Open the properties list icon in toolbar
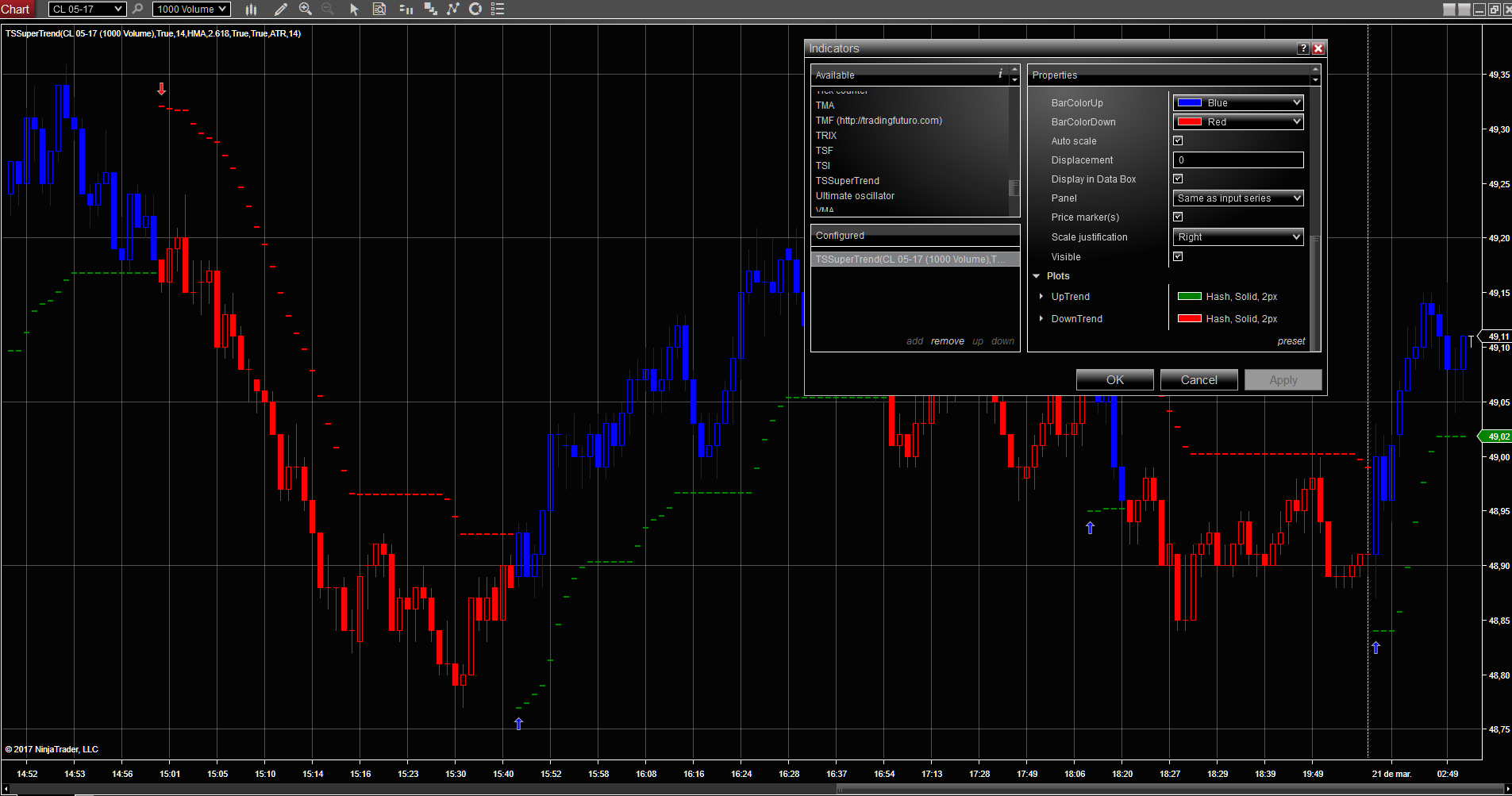This screenshot has width=1512, height=796. tap(498, 10)
